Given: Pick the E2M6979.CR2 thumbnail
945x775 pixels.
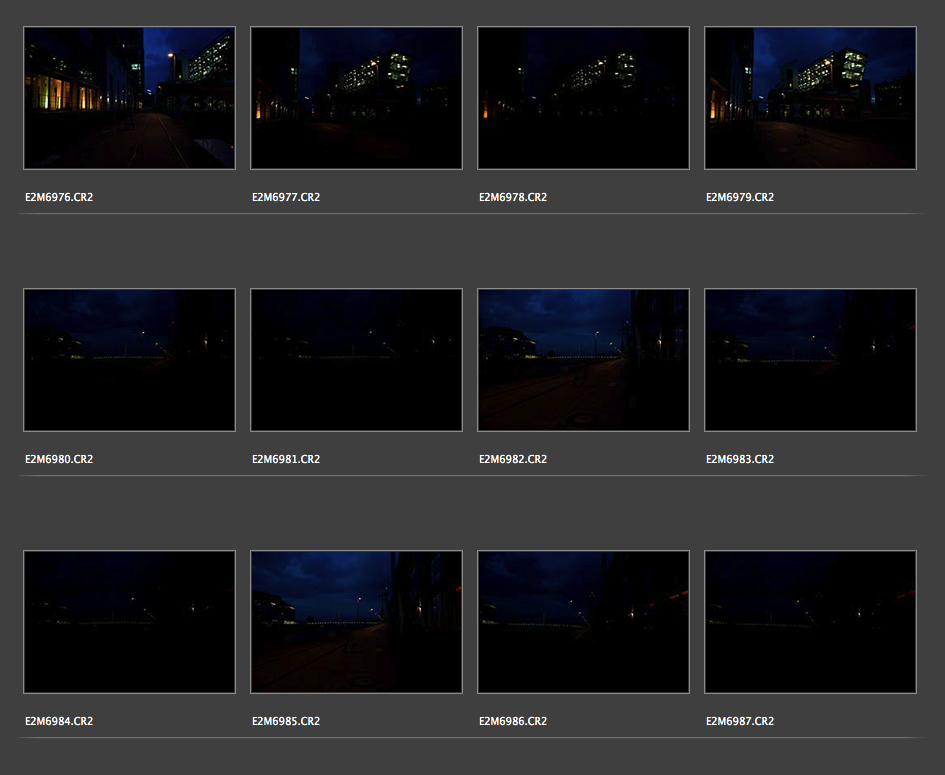Looking at the screenshot, I should (x=810, y=98).
